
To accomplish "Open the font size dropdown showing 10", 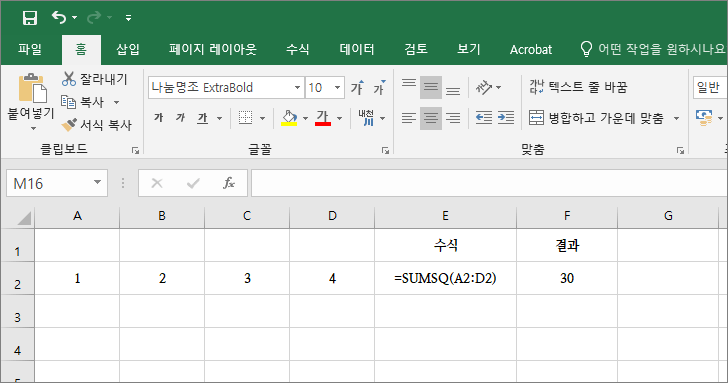I will point(338,87).
